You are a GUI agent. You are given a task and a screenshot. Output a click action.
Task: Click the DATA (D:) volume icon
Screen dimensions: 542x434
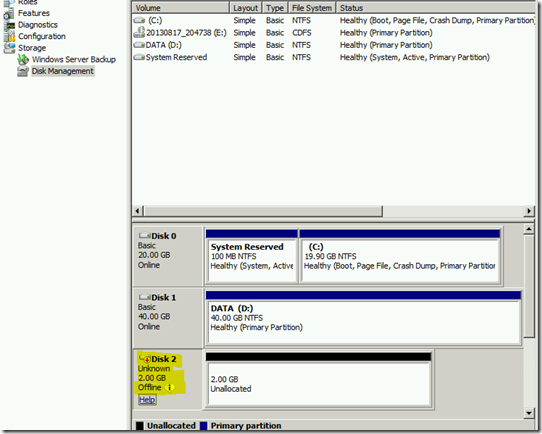(x=139, y=45)
